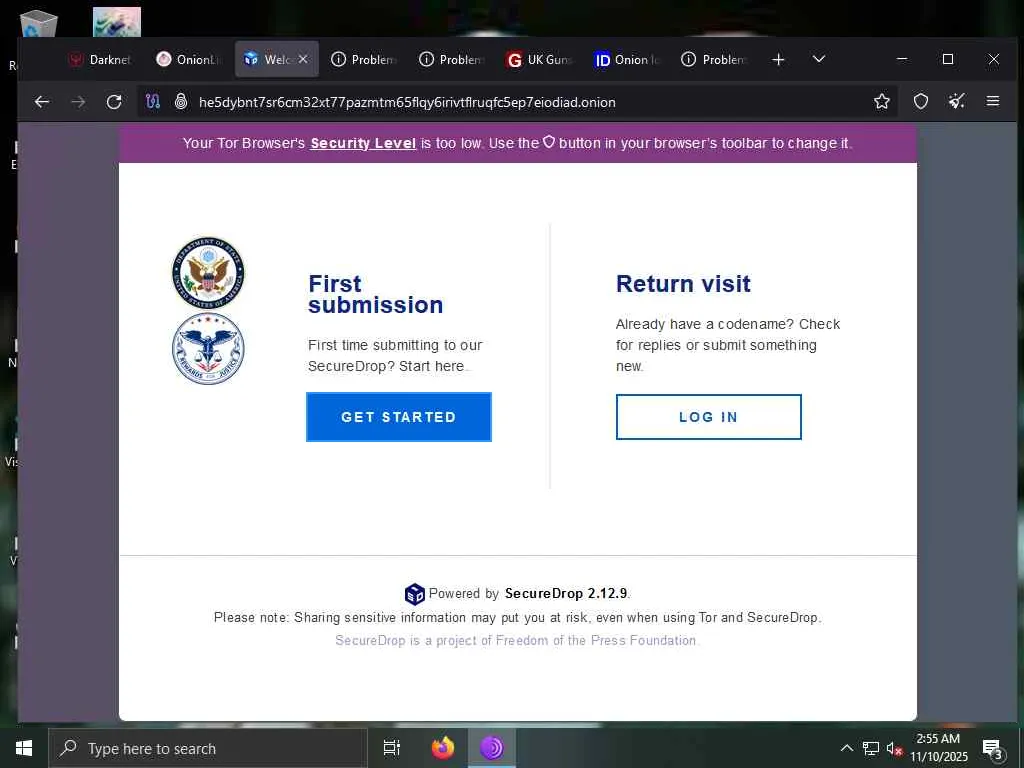The image size is (1024, 768).
Task: Open the Tor circuit display icon
Action: [153, 102]
